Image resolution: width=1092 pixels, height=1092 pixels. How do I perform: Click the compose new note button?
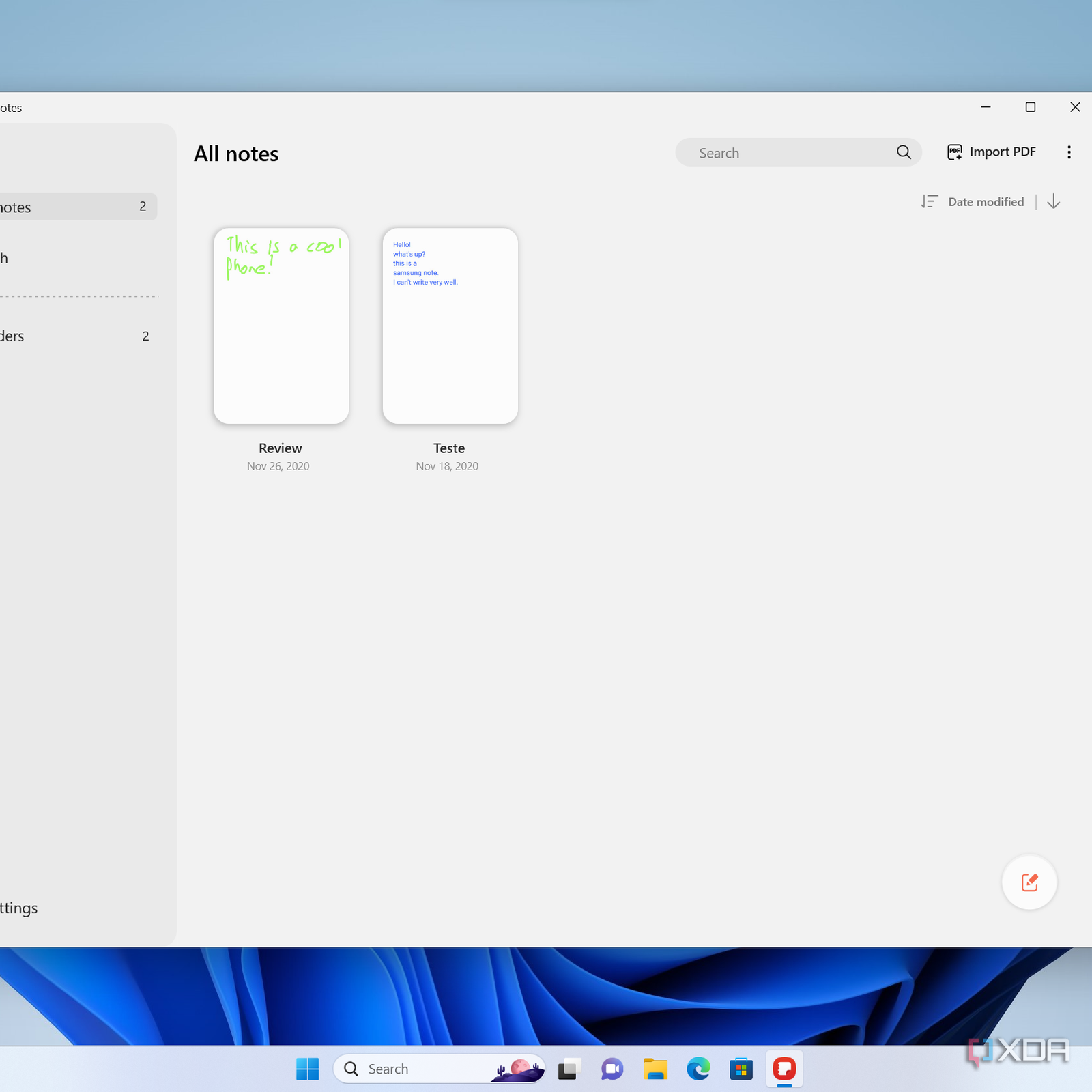click(x=1029, y=882)
